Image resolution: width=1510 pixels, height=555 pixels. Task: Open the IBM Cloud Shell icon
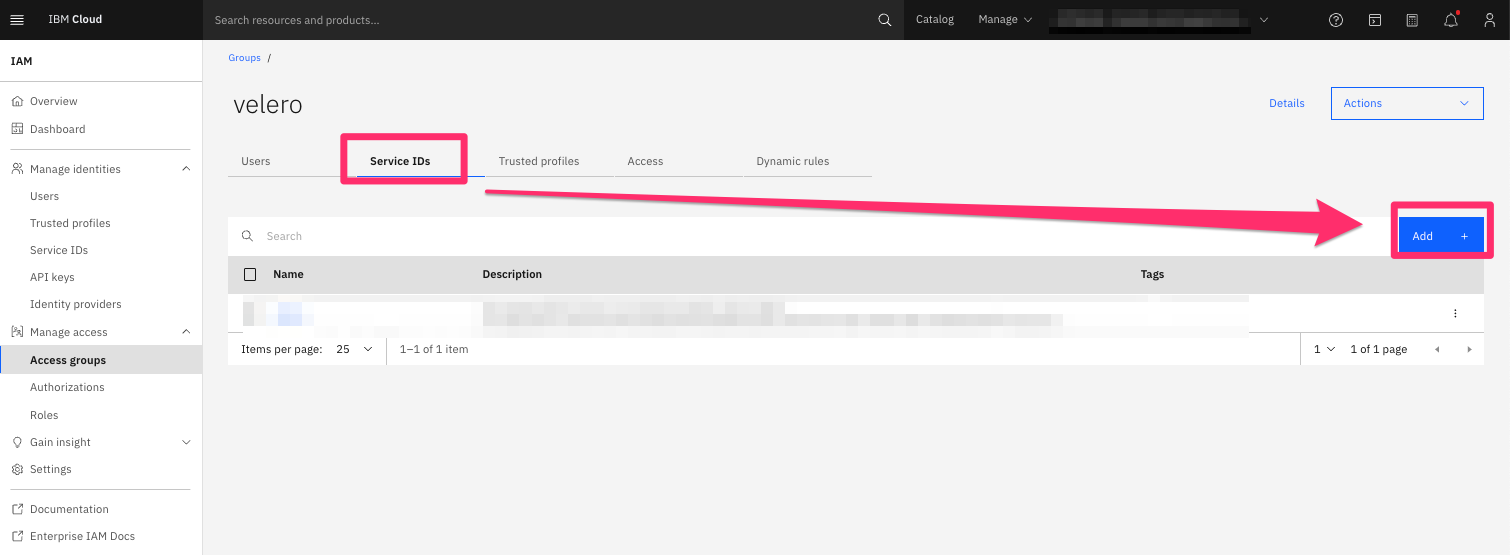pyautogui.click(x=1375, y=20)
